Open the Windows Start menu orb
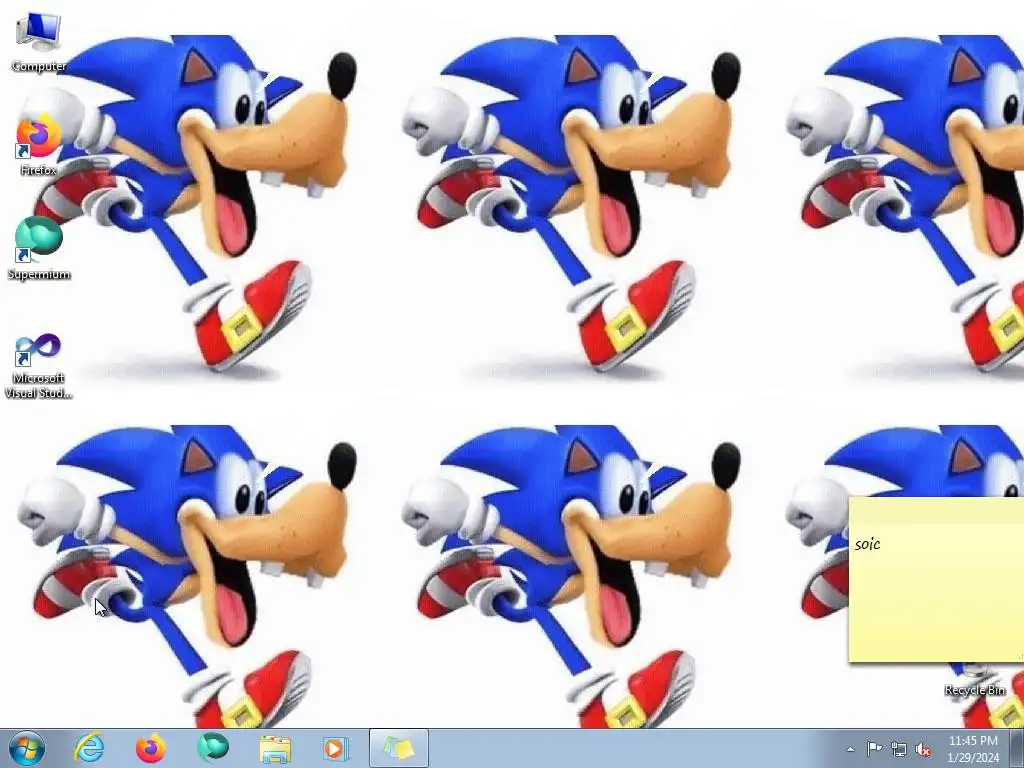 [x=27, y=748]
